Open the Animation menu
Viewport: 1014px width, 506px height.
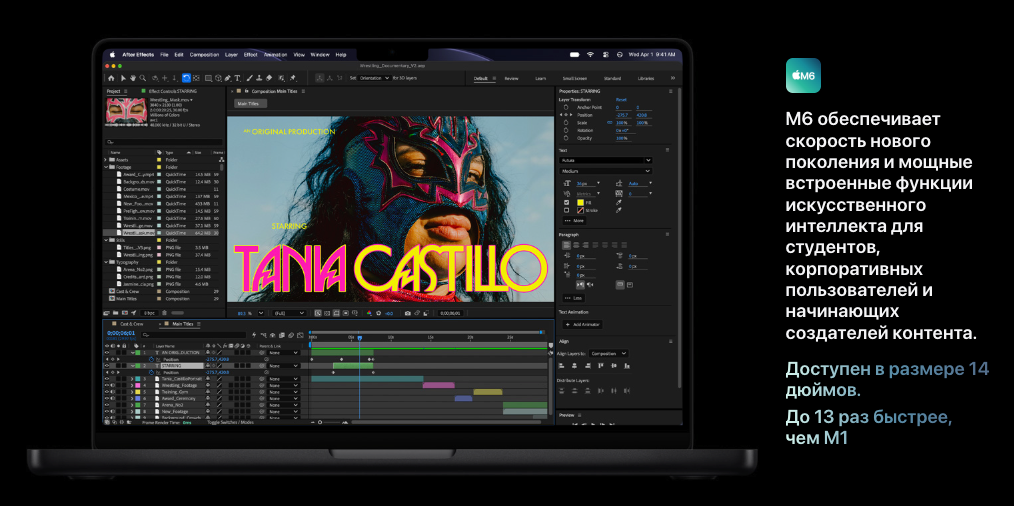point(276,54)
